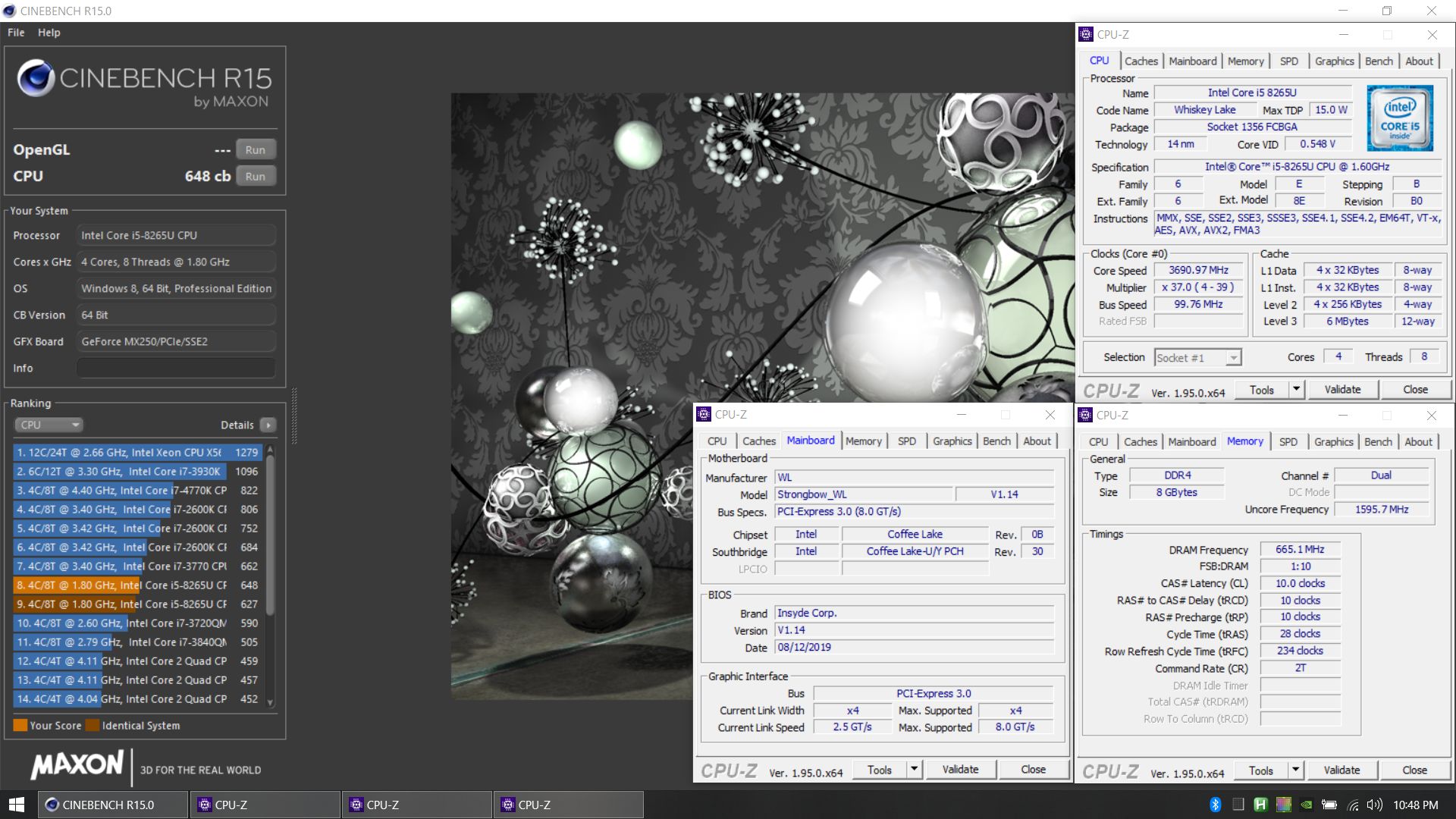Click the Details arrow icon in Ranking
The image size is (1456, 819).
pyautogui.click(x=268, y=425)
